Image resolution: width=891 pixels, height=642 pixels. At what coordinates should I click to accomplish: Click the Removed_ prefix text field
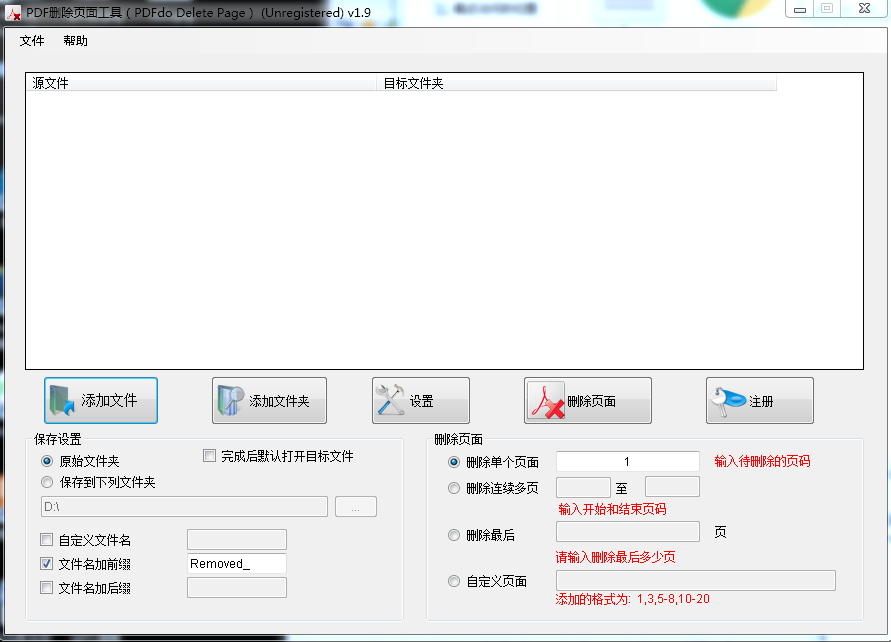pos(236,563)
